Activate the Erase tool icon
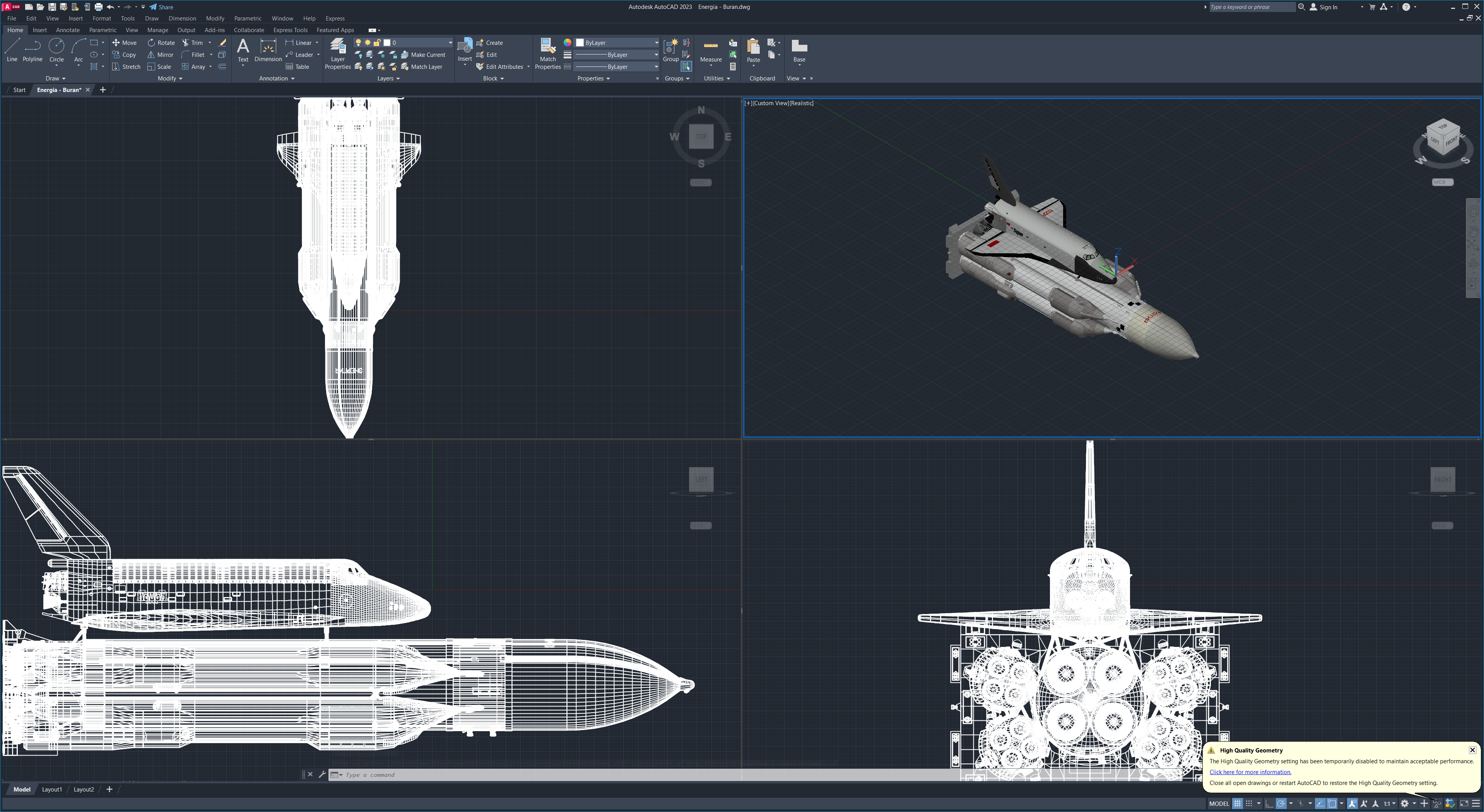The height and width of the screenshot is (812, 1484). coord(222,43)
